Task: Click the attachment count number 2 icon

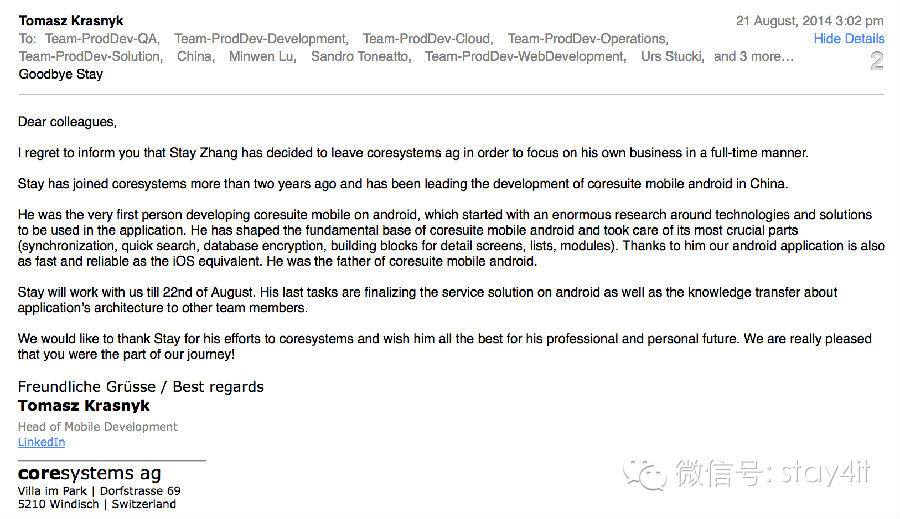Action: click(876, 60)
